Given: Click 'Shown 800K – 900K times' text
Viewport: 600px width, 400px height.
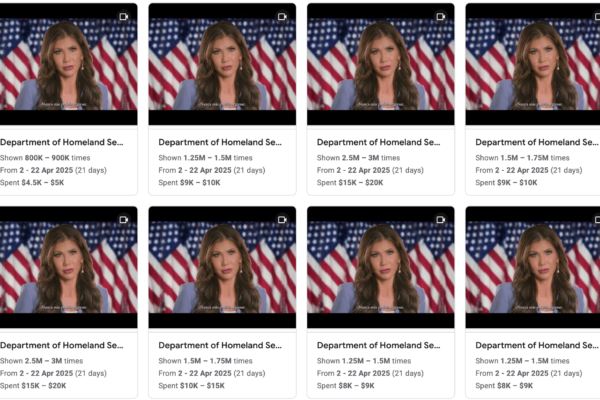Looking at the screenshot, I should [45, 158].
